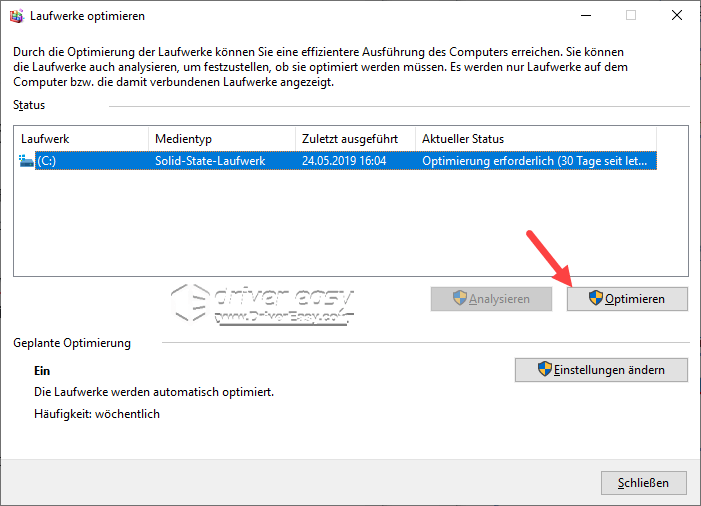
Task: Click the C: drive icon
Action: [26, 161]
